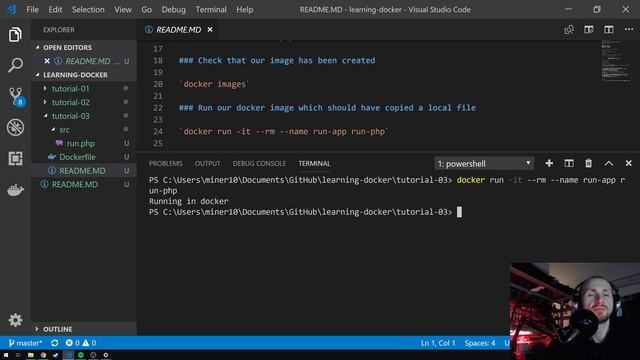Collapse the src folder

pyautogui.click(x=64, y=130)
